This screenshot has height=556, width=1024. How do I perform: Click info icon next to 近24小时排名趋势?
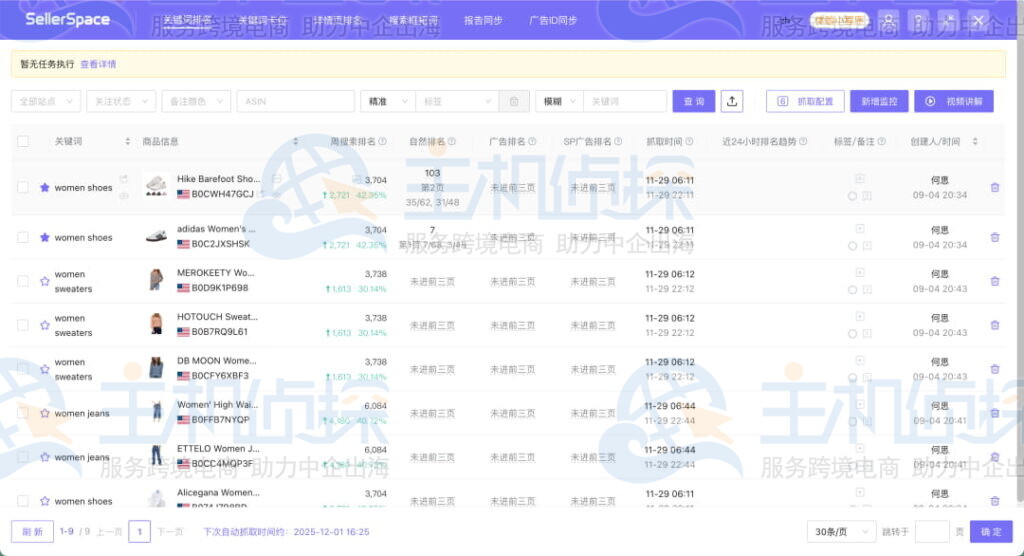tap(803, 141)
